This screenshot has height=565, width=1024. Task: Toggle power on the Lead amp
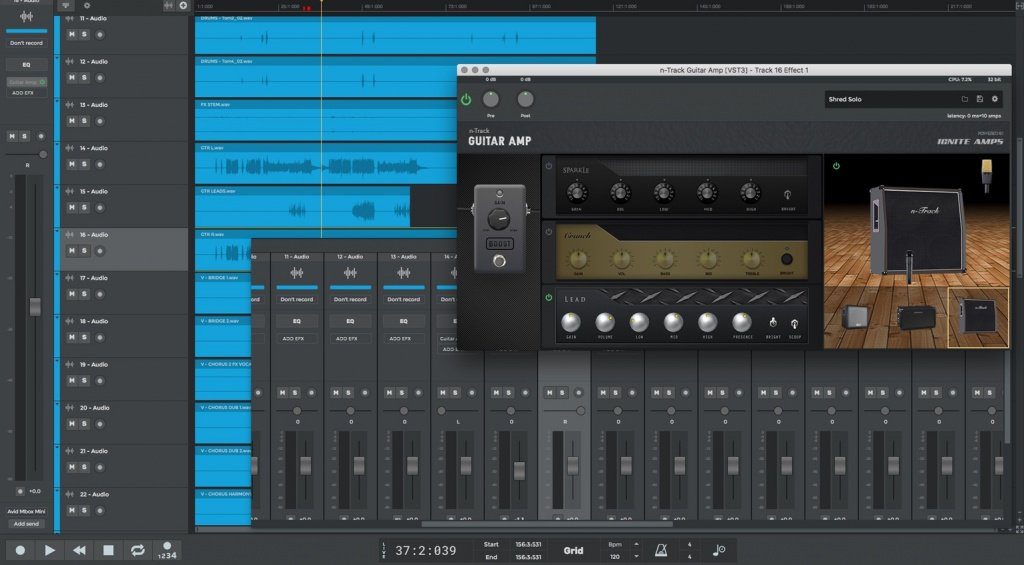pos(549,297)
